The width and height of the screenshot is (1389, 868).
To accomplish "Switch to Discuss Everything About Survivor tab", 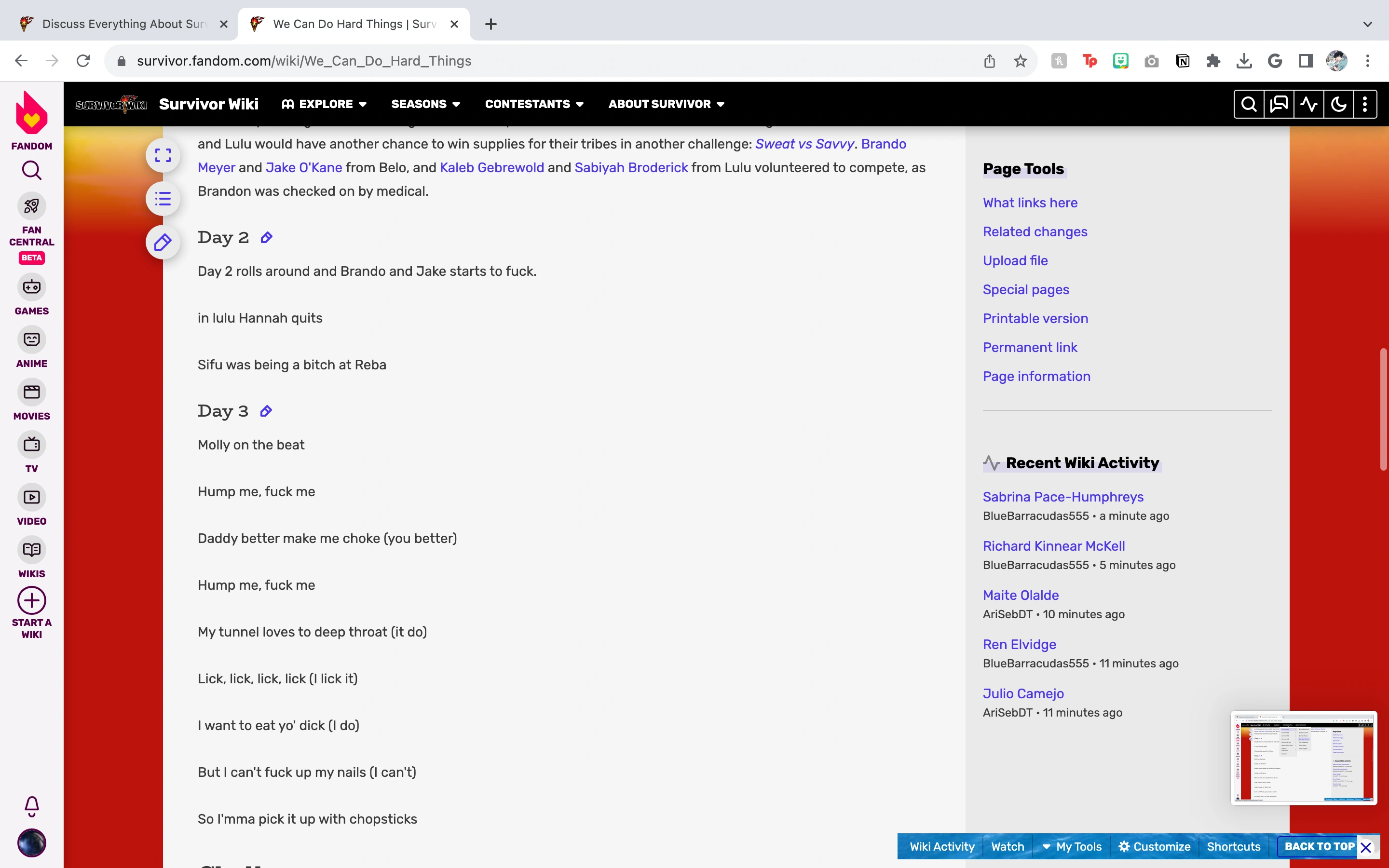I will [123, 24].
